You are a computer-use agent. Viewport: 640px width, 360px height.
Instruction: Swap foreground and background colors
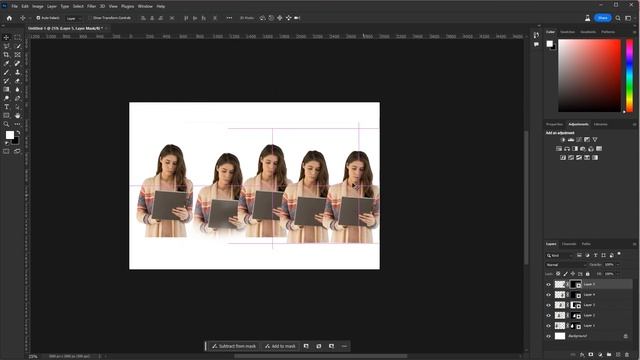coord(18,133)
